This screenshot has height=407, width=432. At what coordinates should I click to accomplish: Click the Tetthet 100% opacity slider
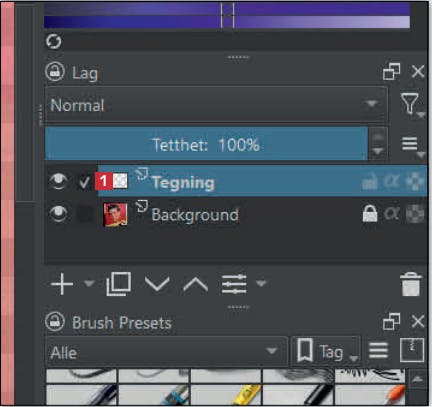206,145
